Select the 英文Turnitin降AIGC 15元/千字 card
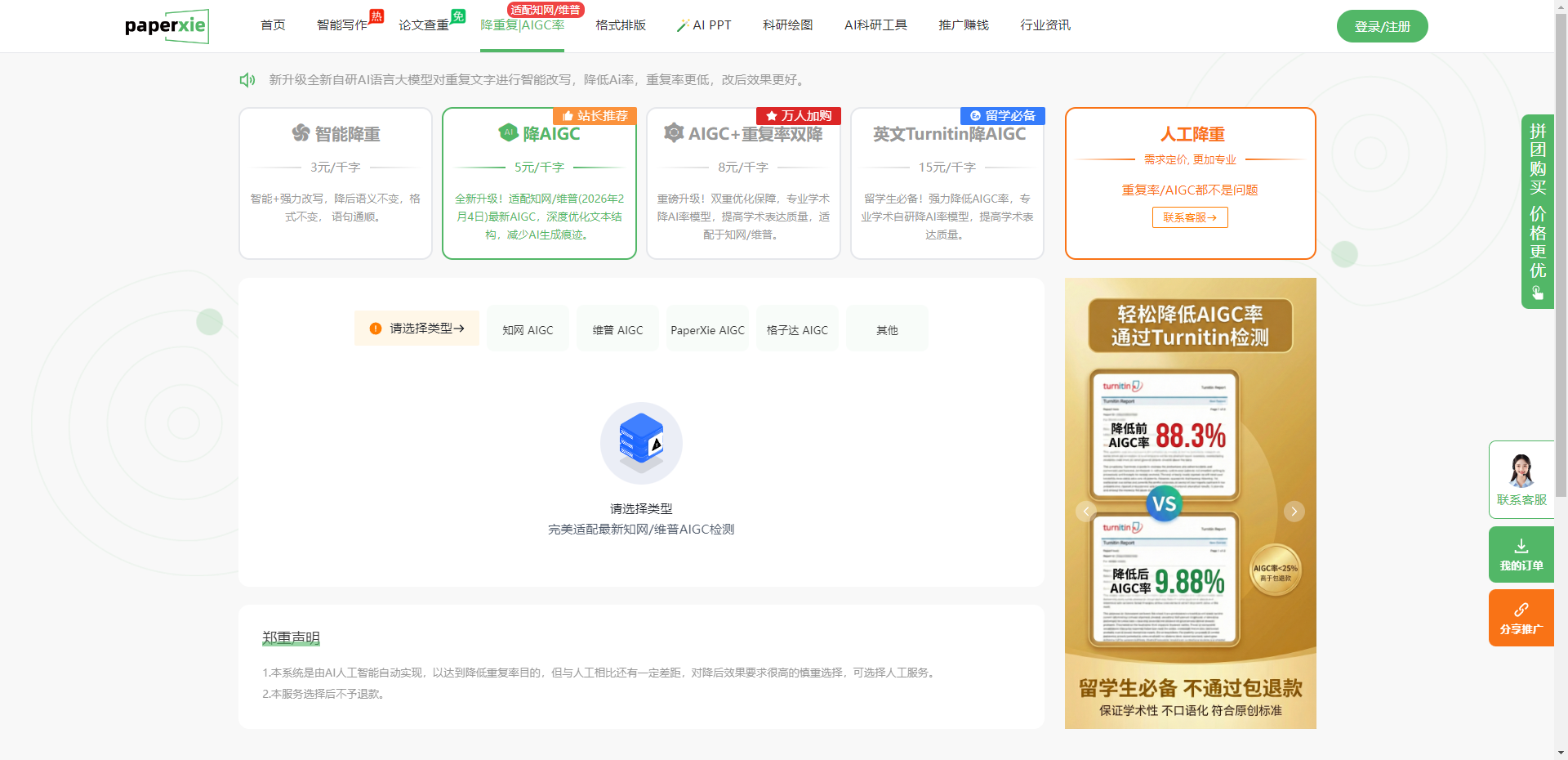The width and height of the screenshot is (1568, 760). pyautogui.click(x=947, y=184)
